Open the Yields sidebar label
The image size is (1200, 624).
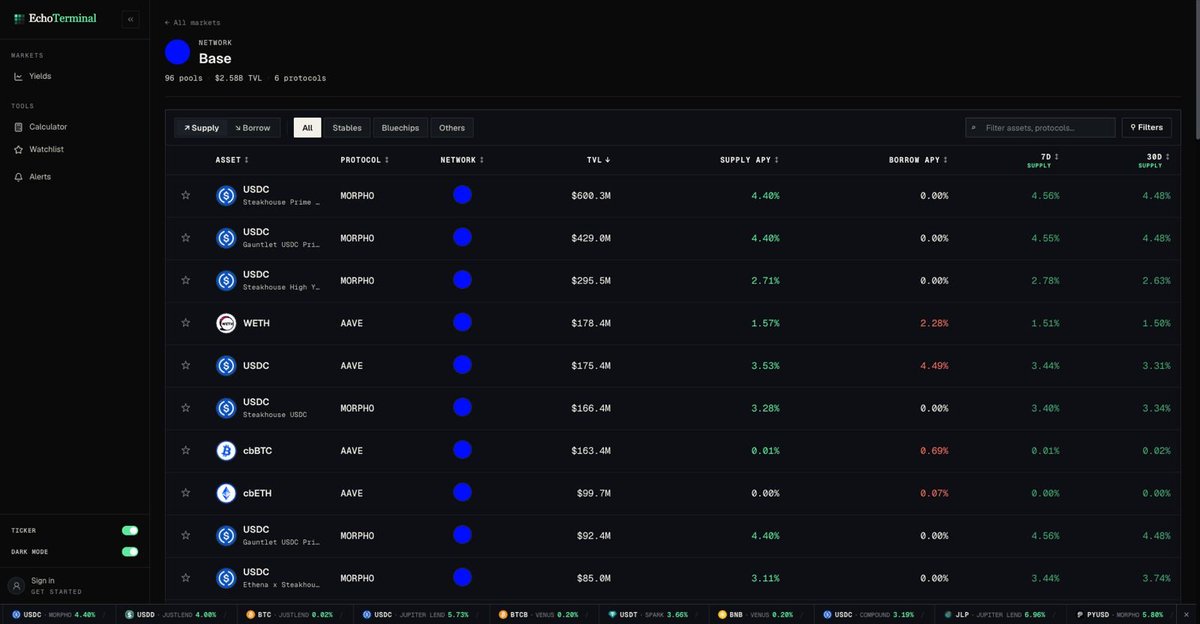pos(40,76)
